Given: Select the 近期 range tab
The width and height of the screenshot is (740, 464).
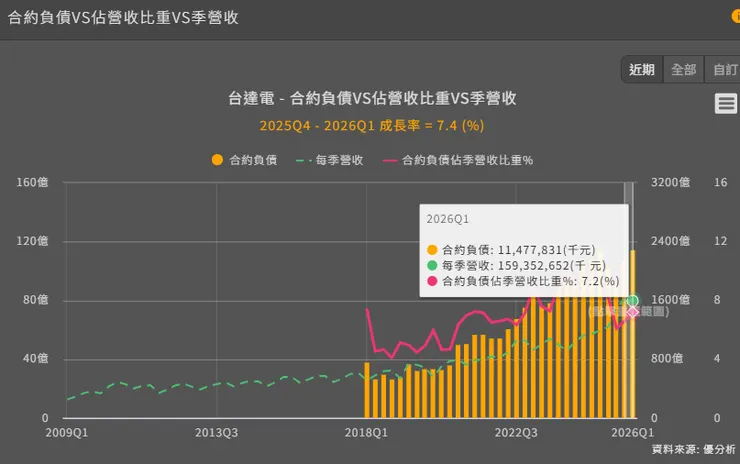Looking at the screenshot, I should pos(642,70).
